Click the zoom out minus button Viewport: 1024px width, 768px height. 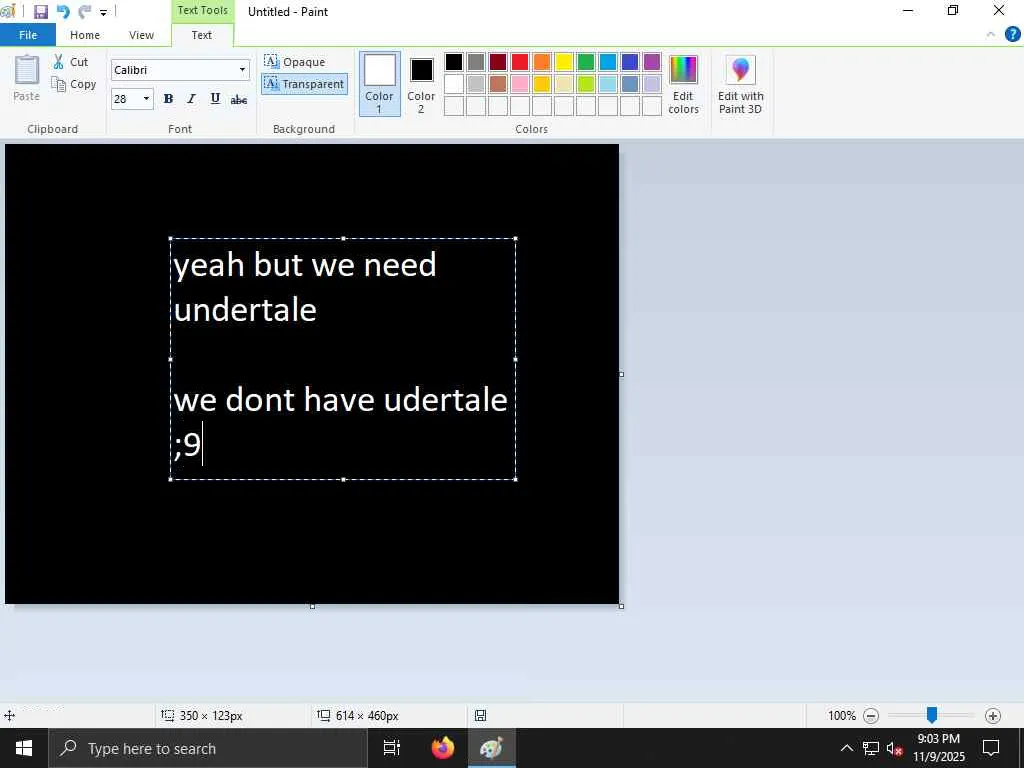pyautogui.click(x=871, y=716)
